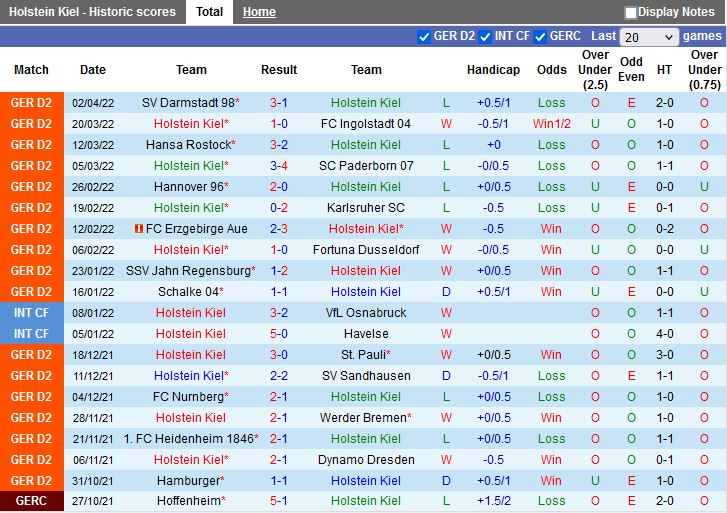The image size is (727, 513).
Task: Click the date 31/10/21
Action: pyautogui.click(x=93, y=481)
